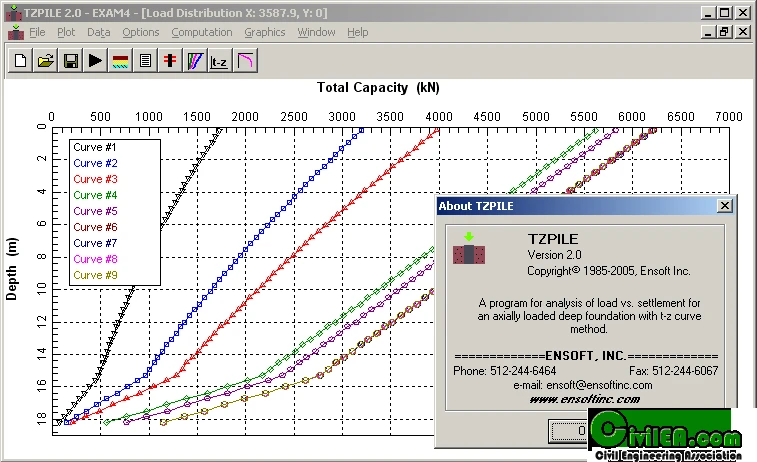Open the output text listing icon
Screen dimensions: 757x462
pos(145,61)
